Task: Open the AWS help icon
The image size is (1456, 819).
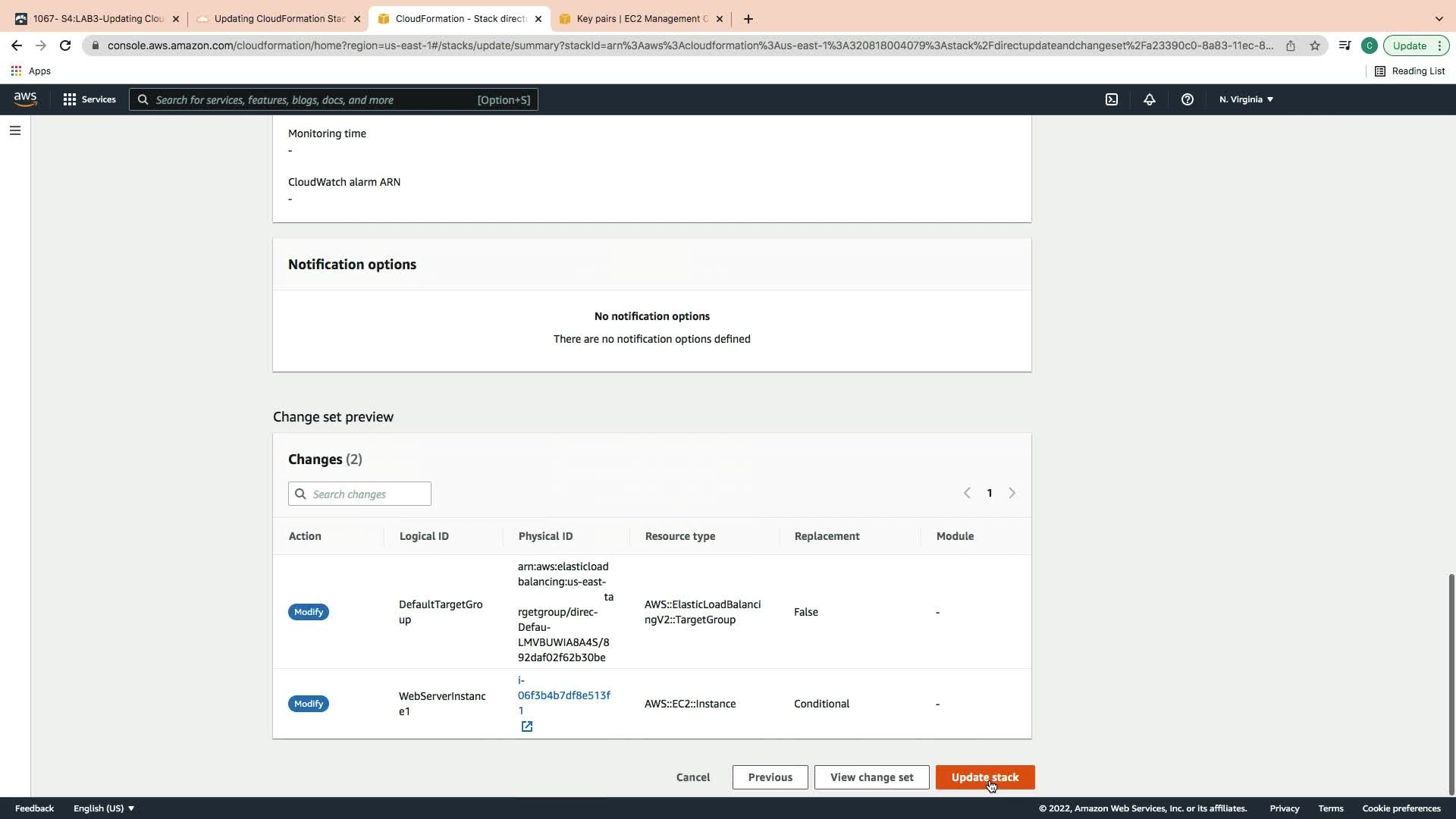Action: (x=1188, y=99)
